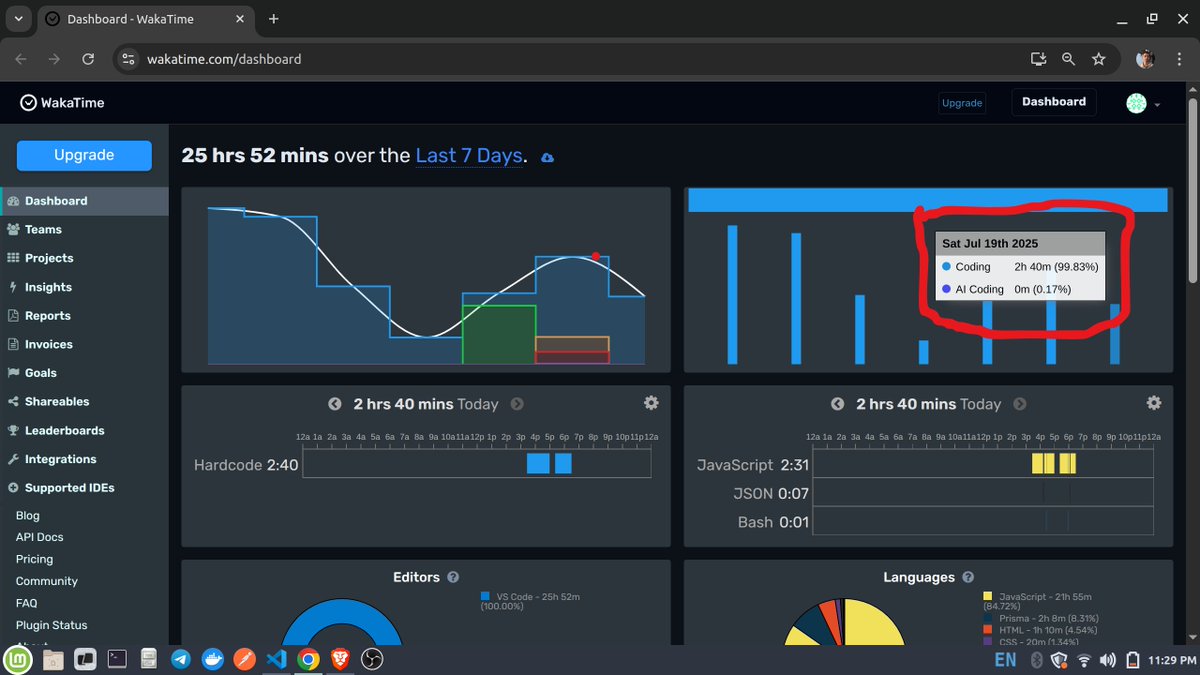The image size is (1200, 675).
Task: Click the install app icon in address bar
Action: [1039, 59]
